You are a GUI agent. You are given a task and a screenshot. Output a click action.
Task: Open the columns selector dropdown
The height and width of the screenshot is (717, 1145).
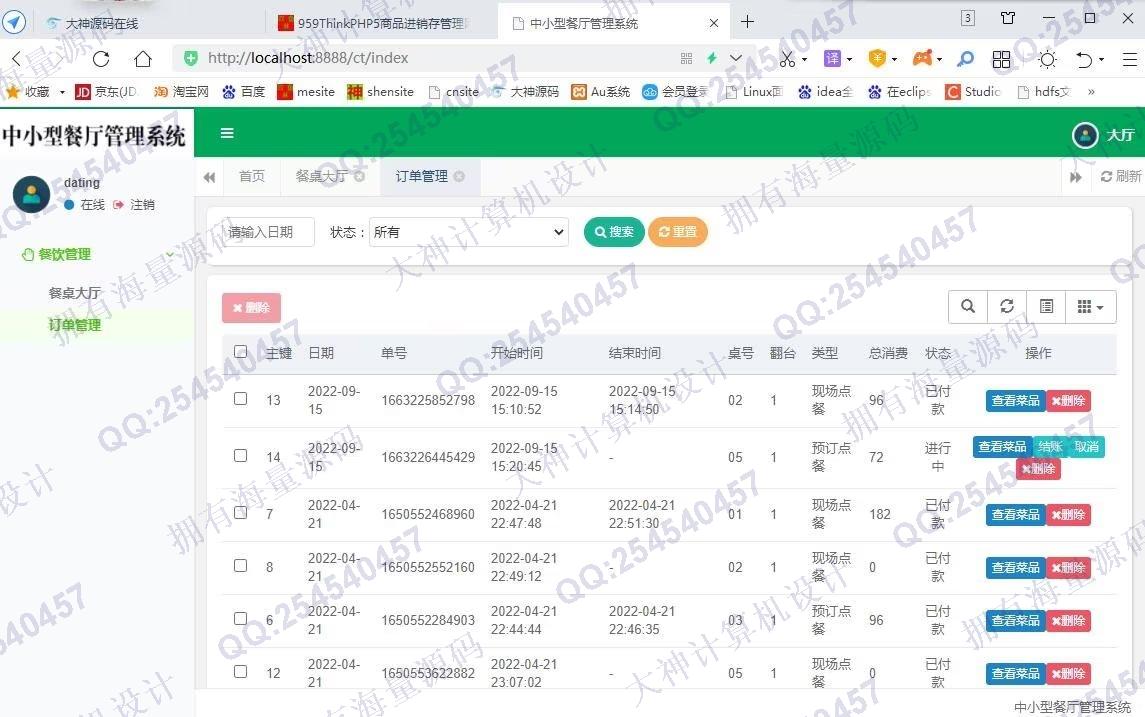[x=1091, y=306]
